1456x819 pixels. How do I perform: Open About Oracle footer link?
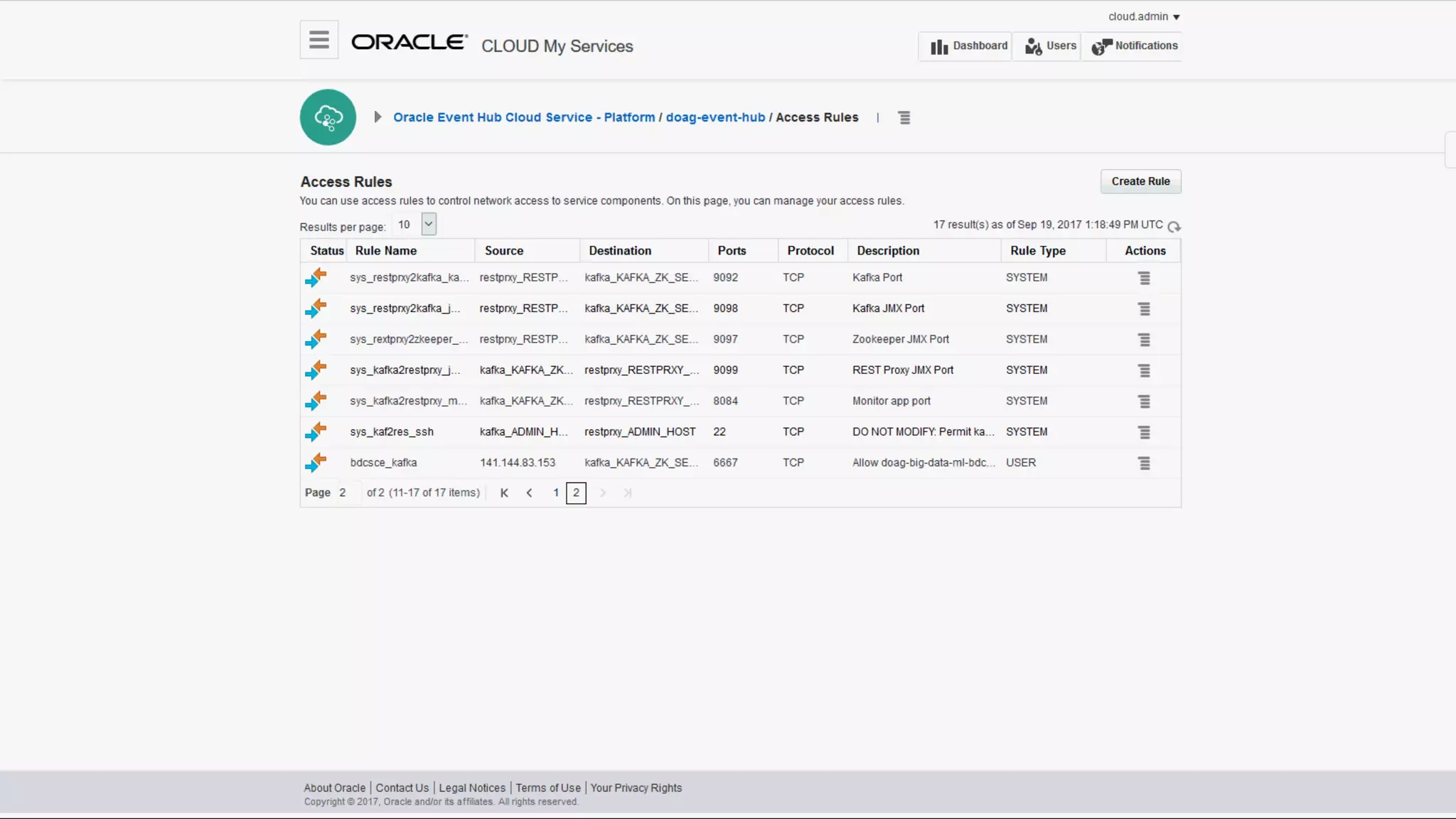point(334,788)
